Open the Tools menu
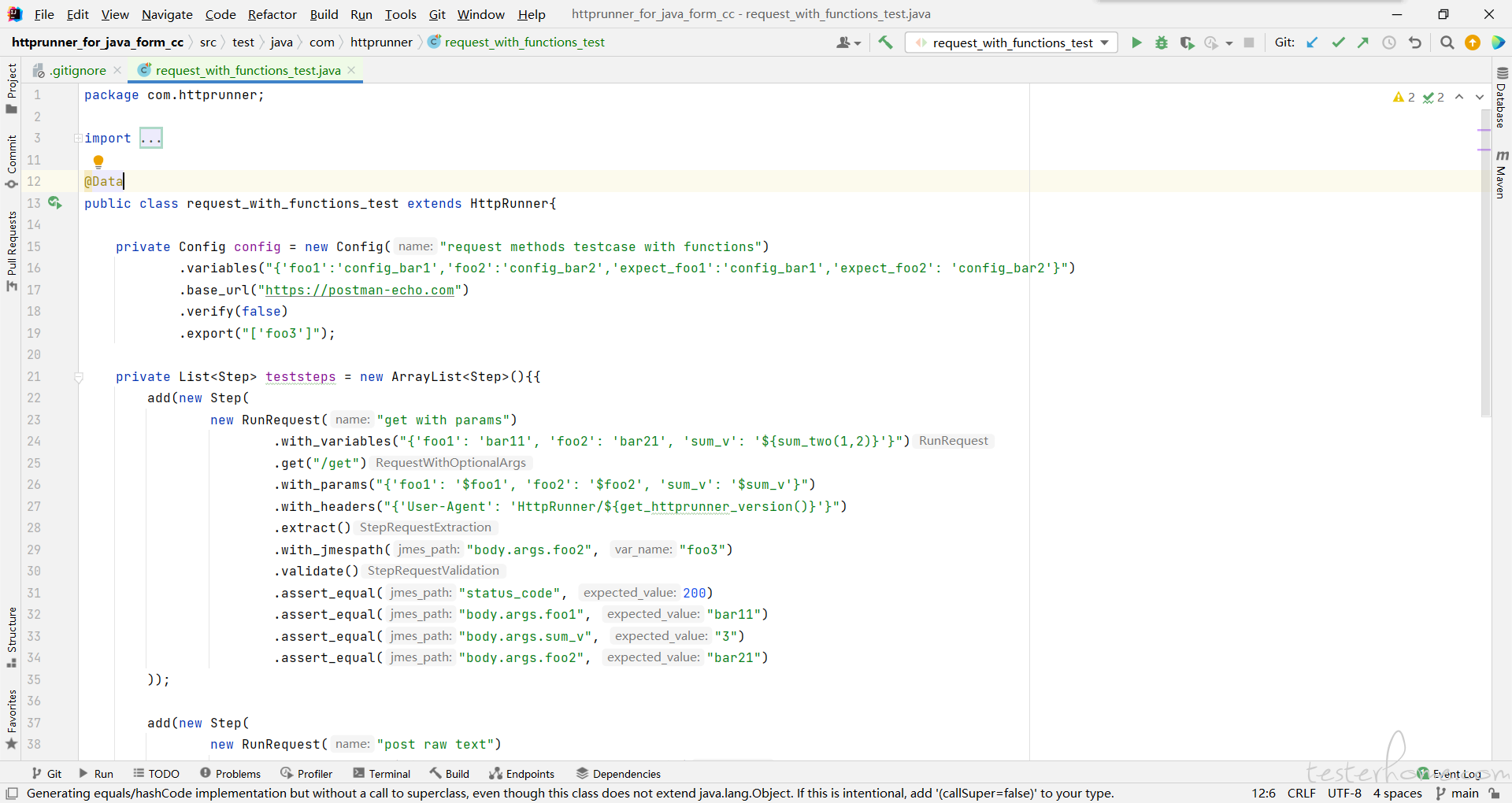The width and height of the screenshot is (1512, 803). [400, 14]
